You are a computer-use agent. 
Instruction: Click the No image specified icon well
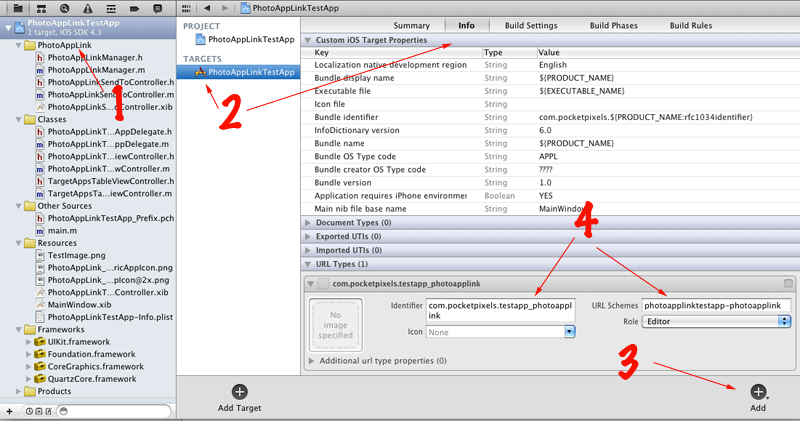pos(335,325)
